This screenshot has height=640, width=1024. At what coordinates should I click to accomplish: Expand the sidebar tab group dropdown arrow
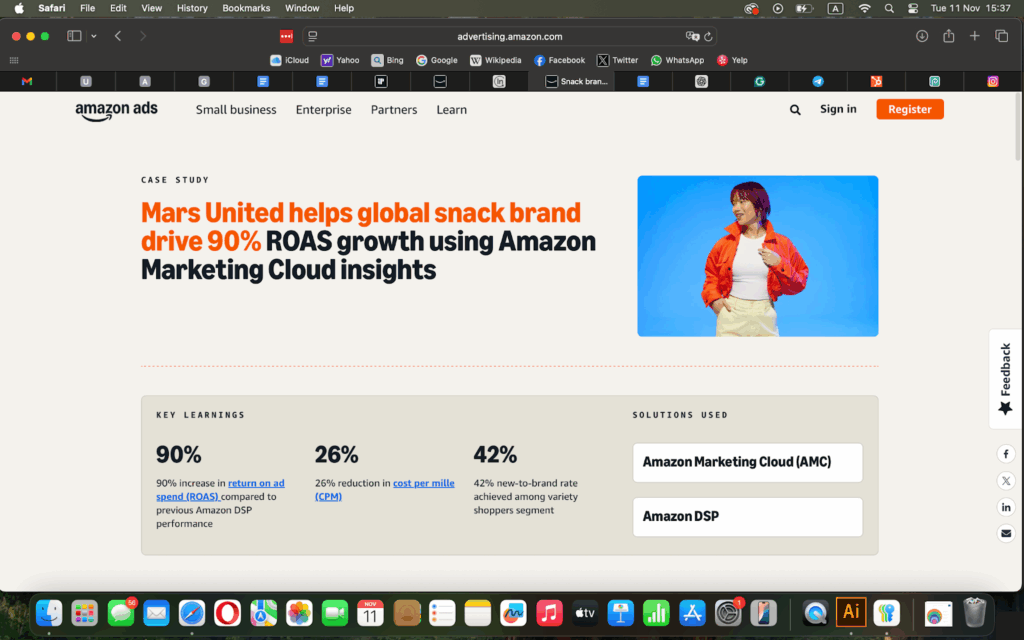94,36
